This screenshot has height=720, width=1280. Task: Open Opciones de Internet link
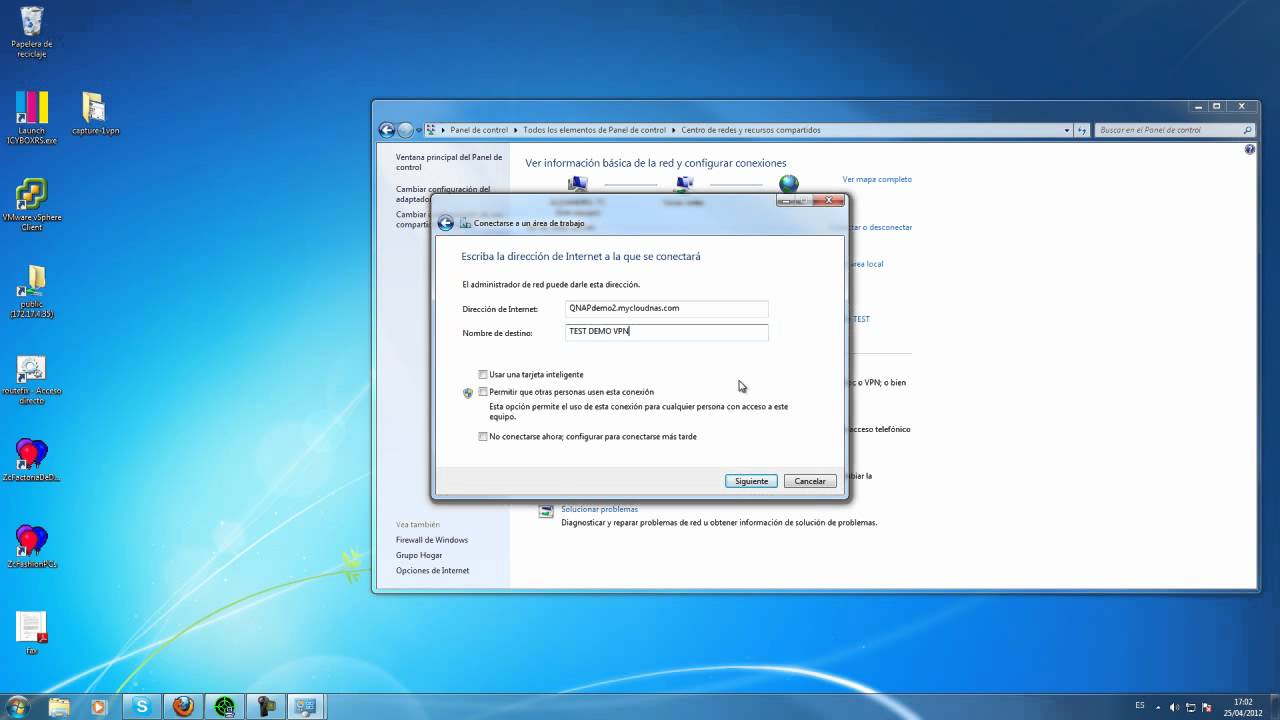click(432, 571)
